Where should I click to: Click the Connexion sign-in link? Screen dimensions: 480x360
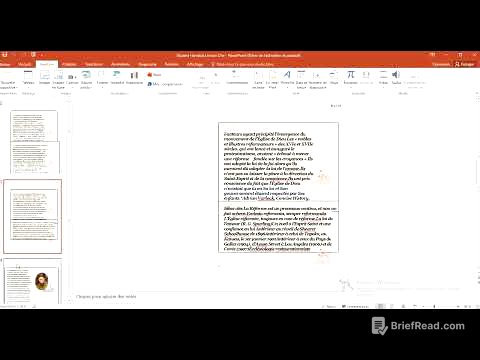pos(441,64)
